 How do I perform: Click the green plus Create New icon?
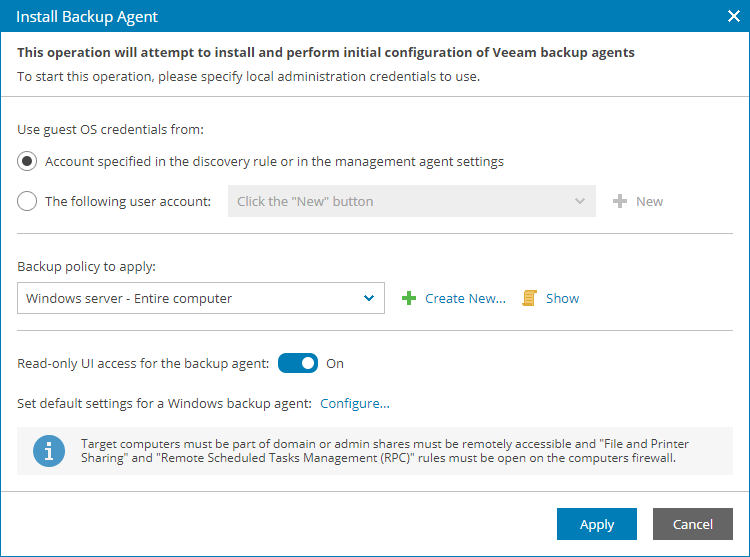409,298
